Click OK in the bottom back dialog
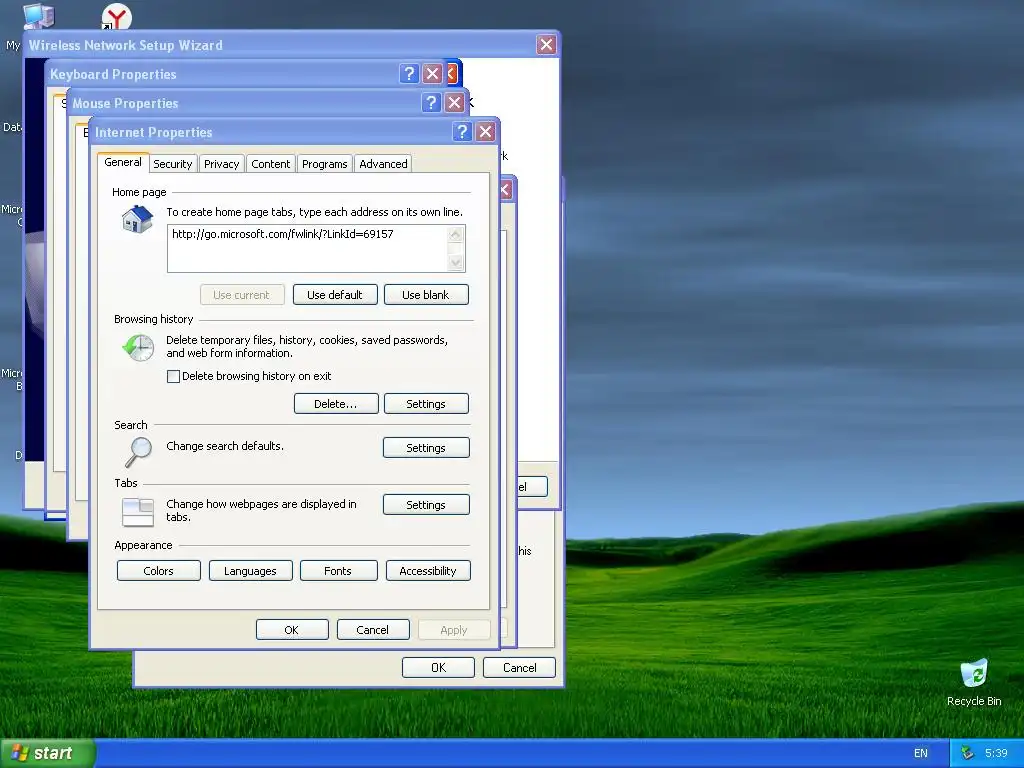The height and width of the screenshot is (768, 1024). pyautogui.click(x=438, y=667)
